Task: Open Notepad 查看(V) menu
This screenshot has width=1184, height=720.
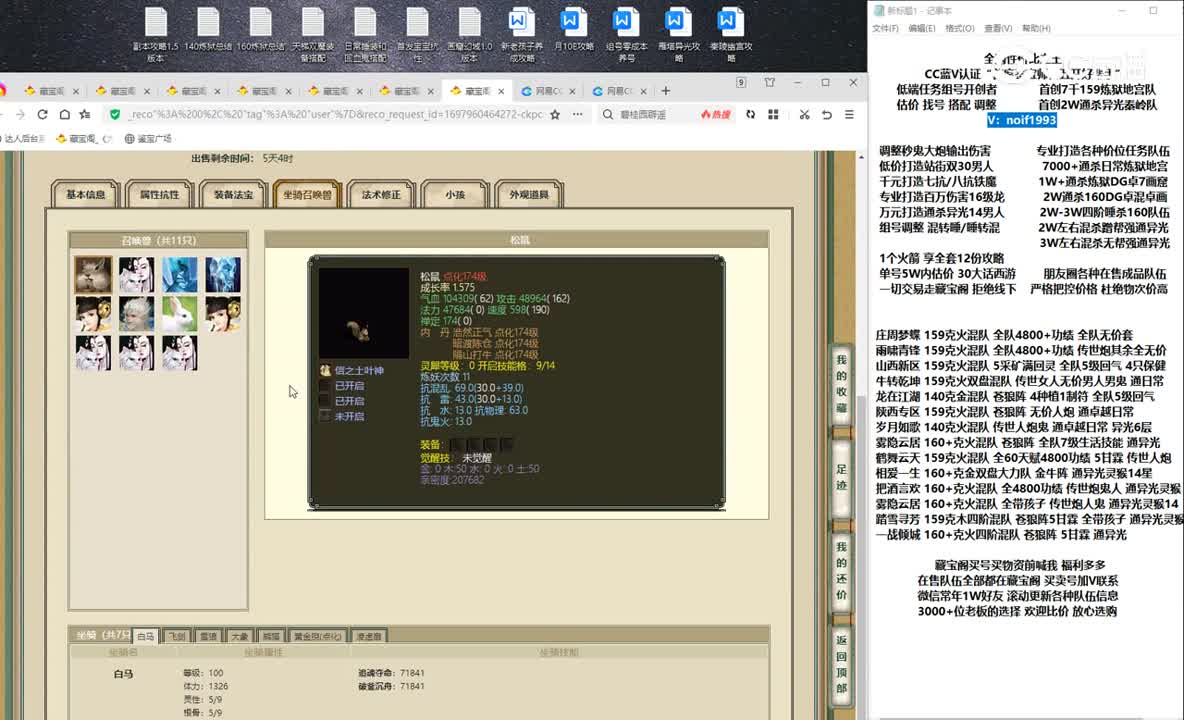Action: (x=997, y=28)
